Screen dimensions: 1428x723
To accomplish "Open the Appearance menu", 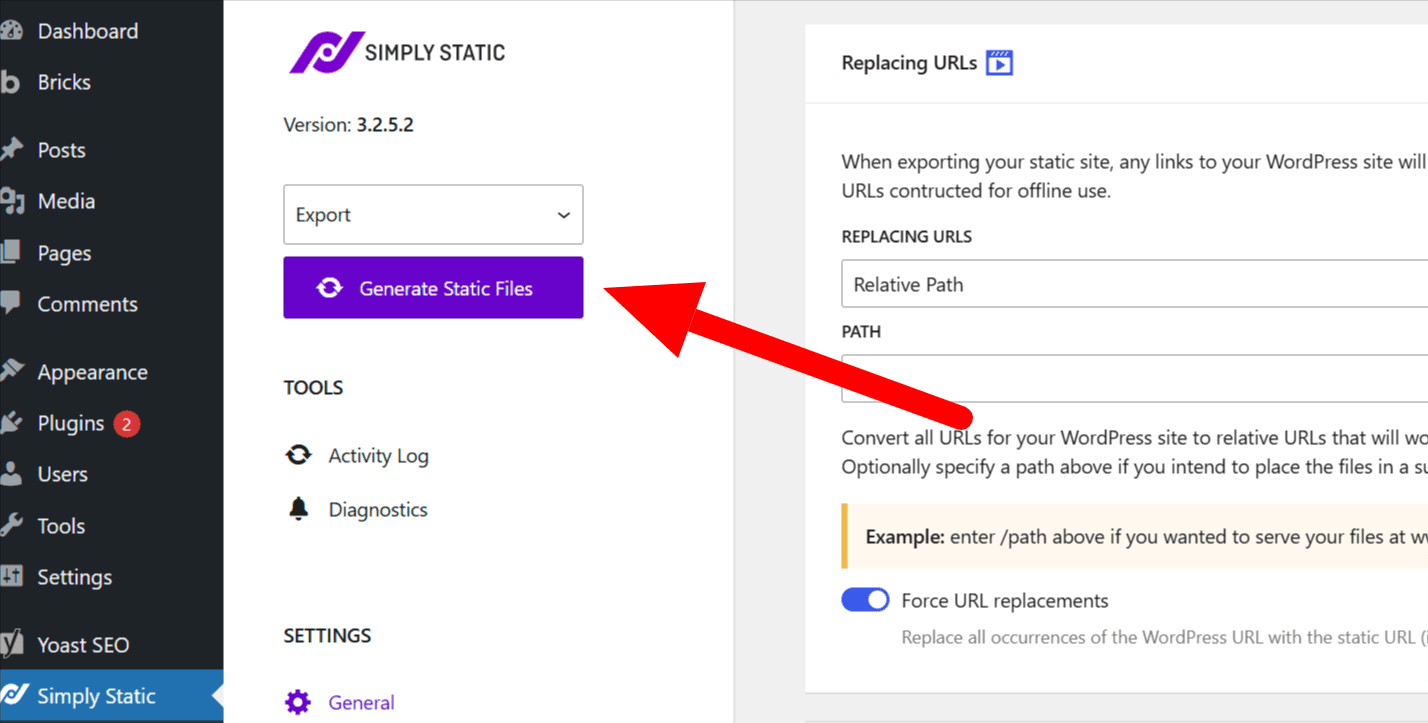I will (91, 371).
